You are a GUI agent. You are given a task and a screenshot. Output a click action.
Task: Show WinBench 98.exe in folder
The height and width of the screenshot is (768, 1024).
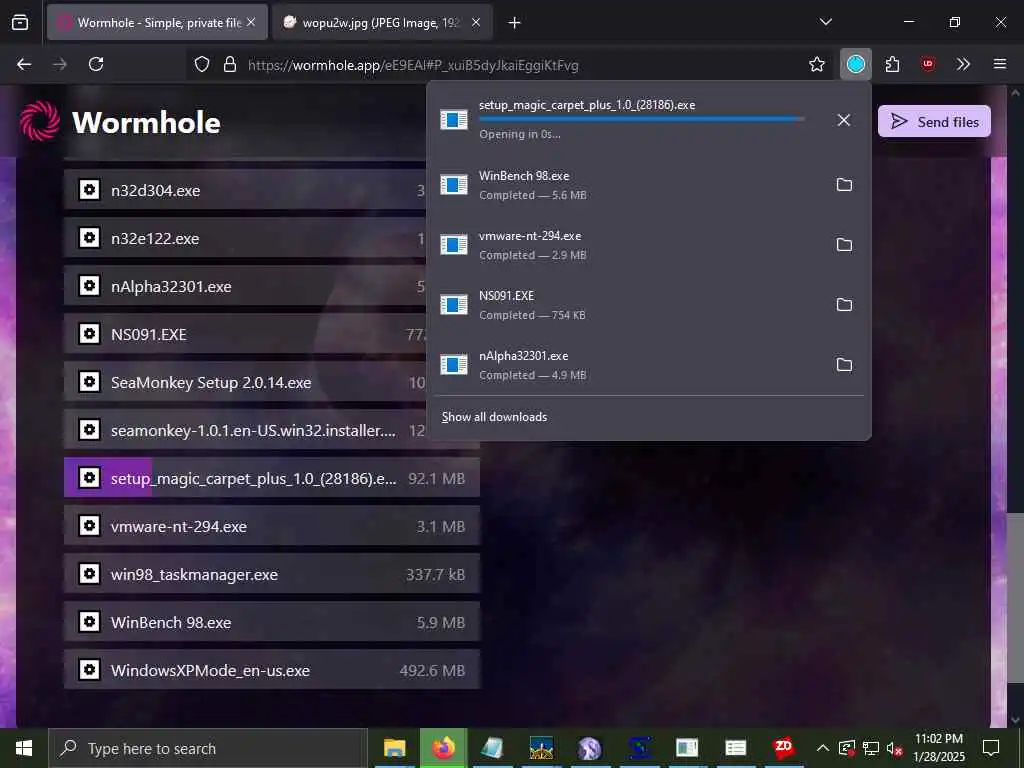click(x=844, y=185)
